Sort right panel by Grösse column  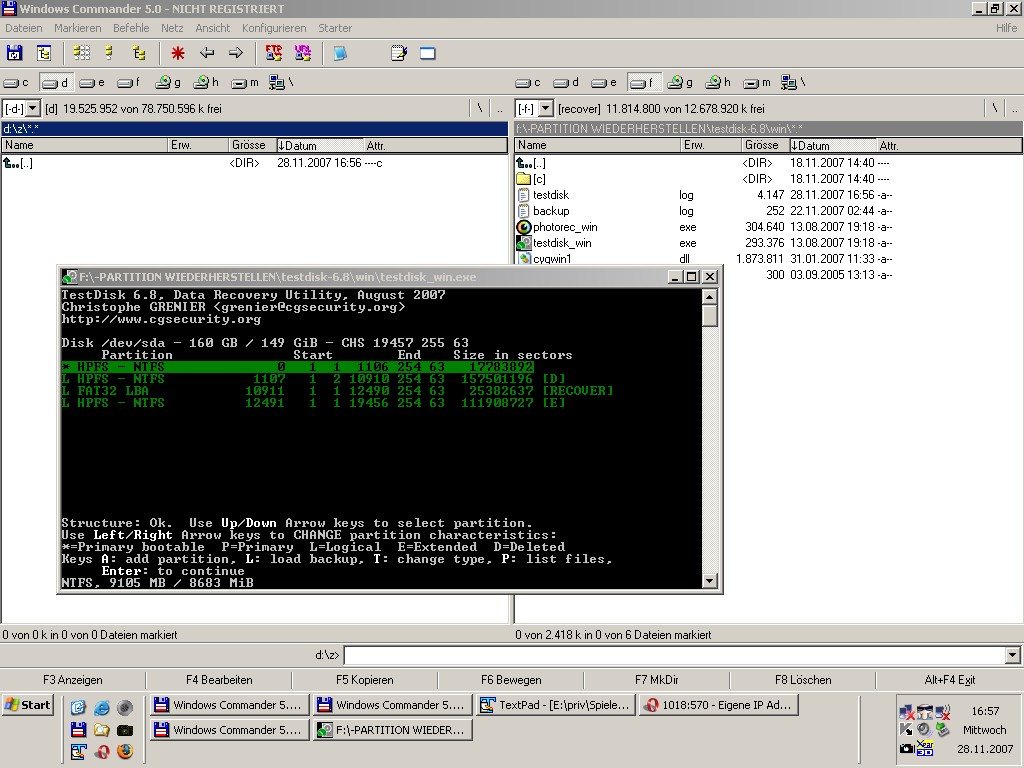(765, 146)
